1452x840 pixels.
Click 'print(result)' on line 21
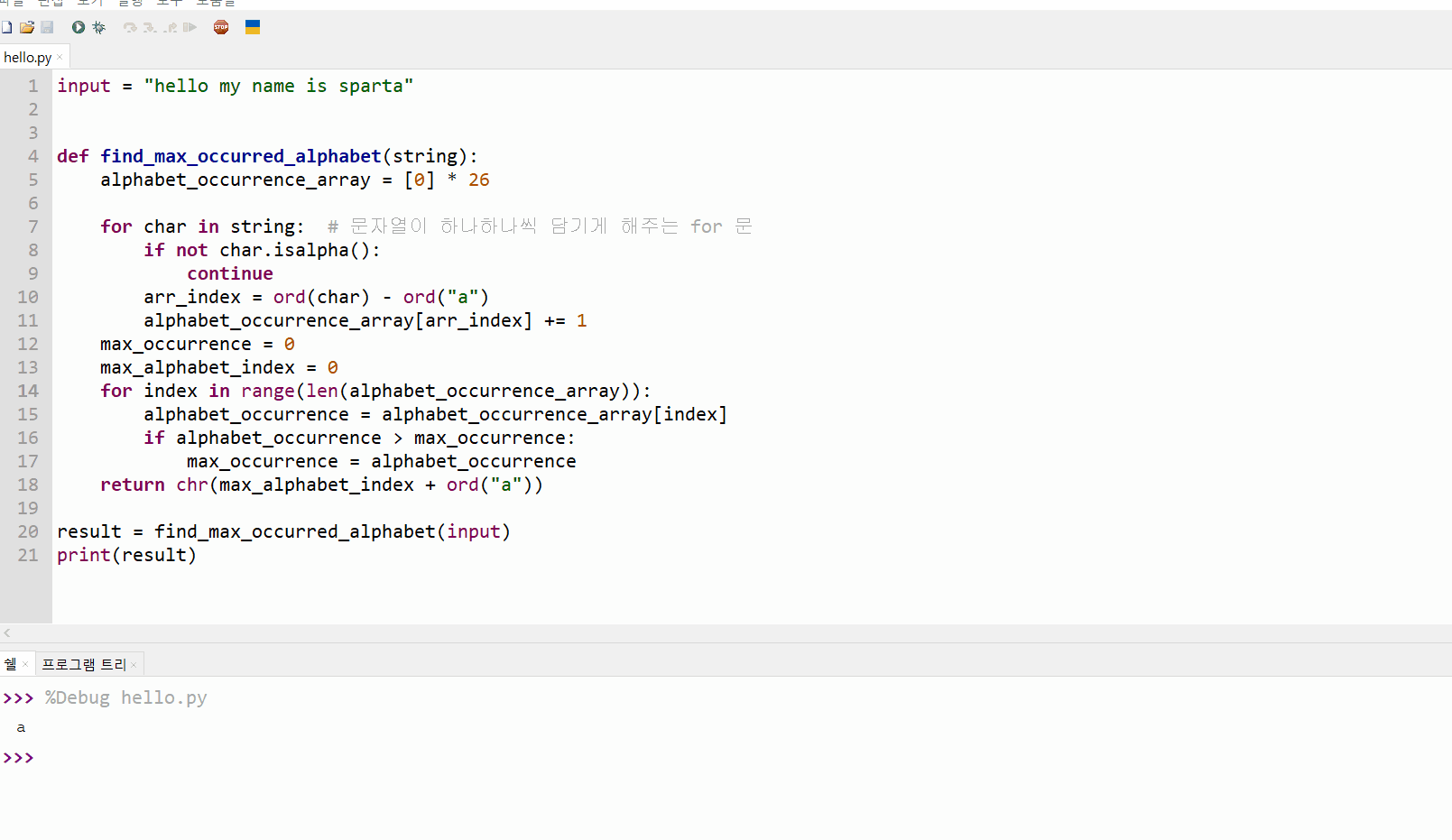127,555
